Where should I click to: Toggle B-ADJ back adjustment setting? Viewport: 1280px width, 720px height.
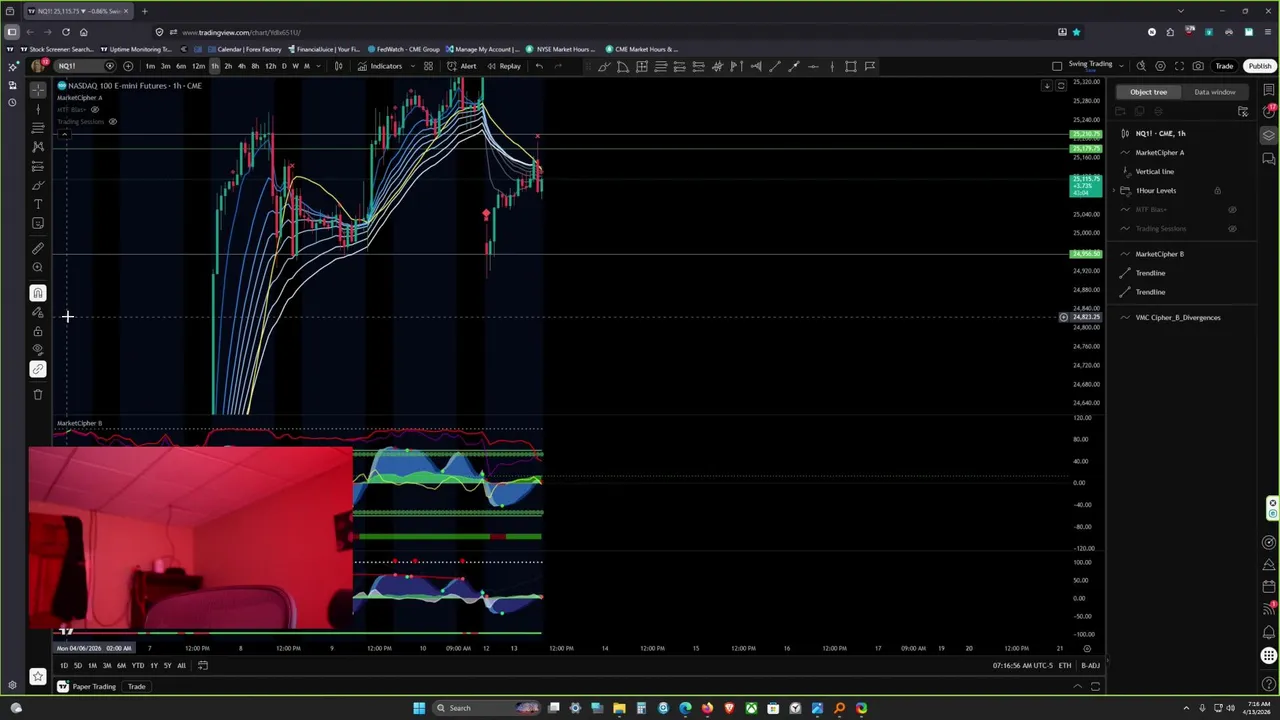(x=1090, y=665)
